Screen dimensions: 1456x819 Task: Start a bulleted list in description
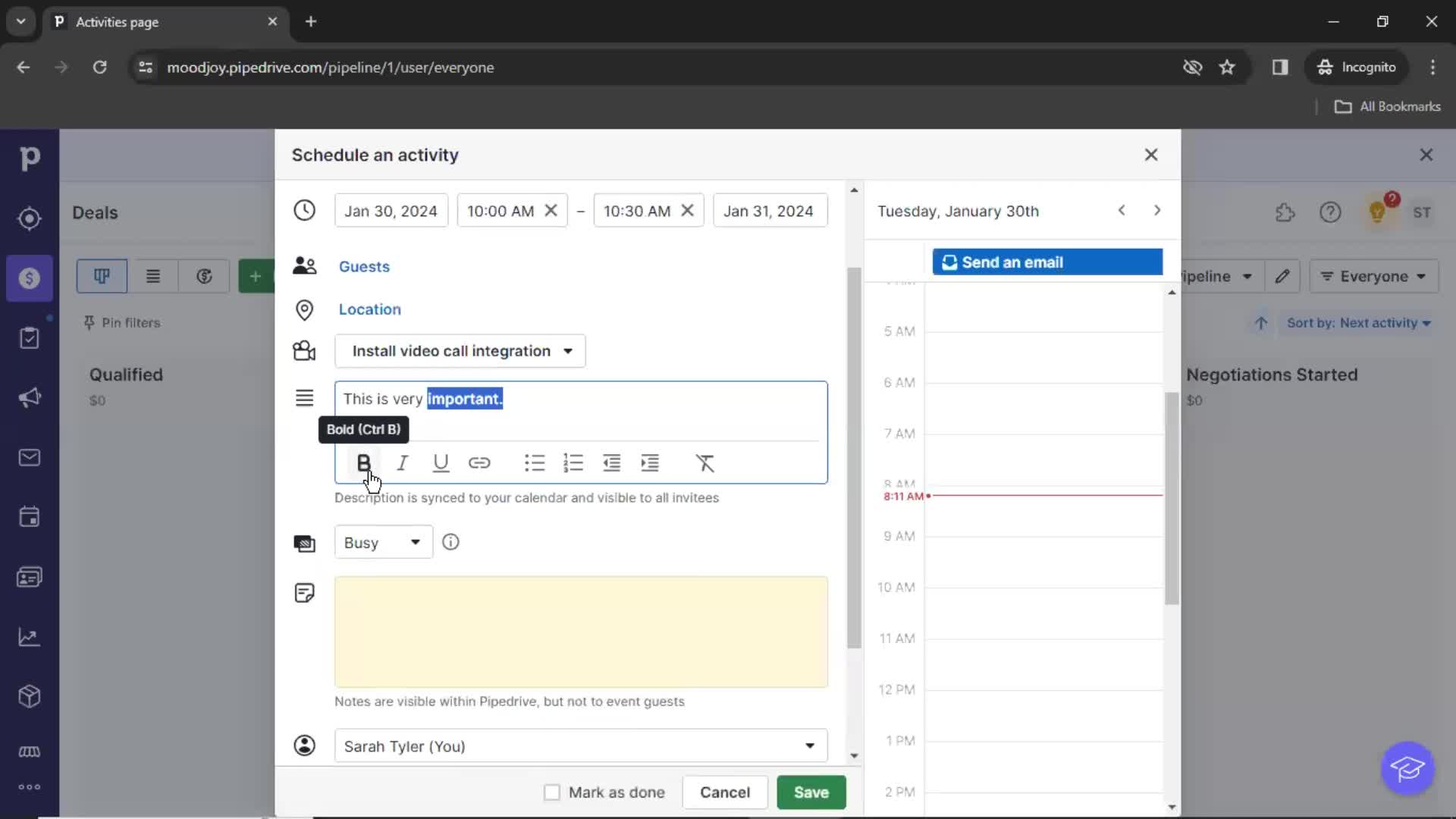[x=535, y=463]
